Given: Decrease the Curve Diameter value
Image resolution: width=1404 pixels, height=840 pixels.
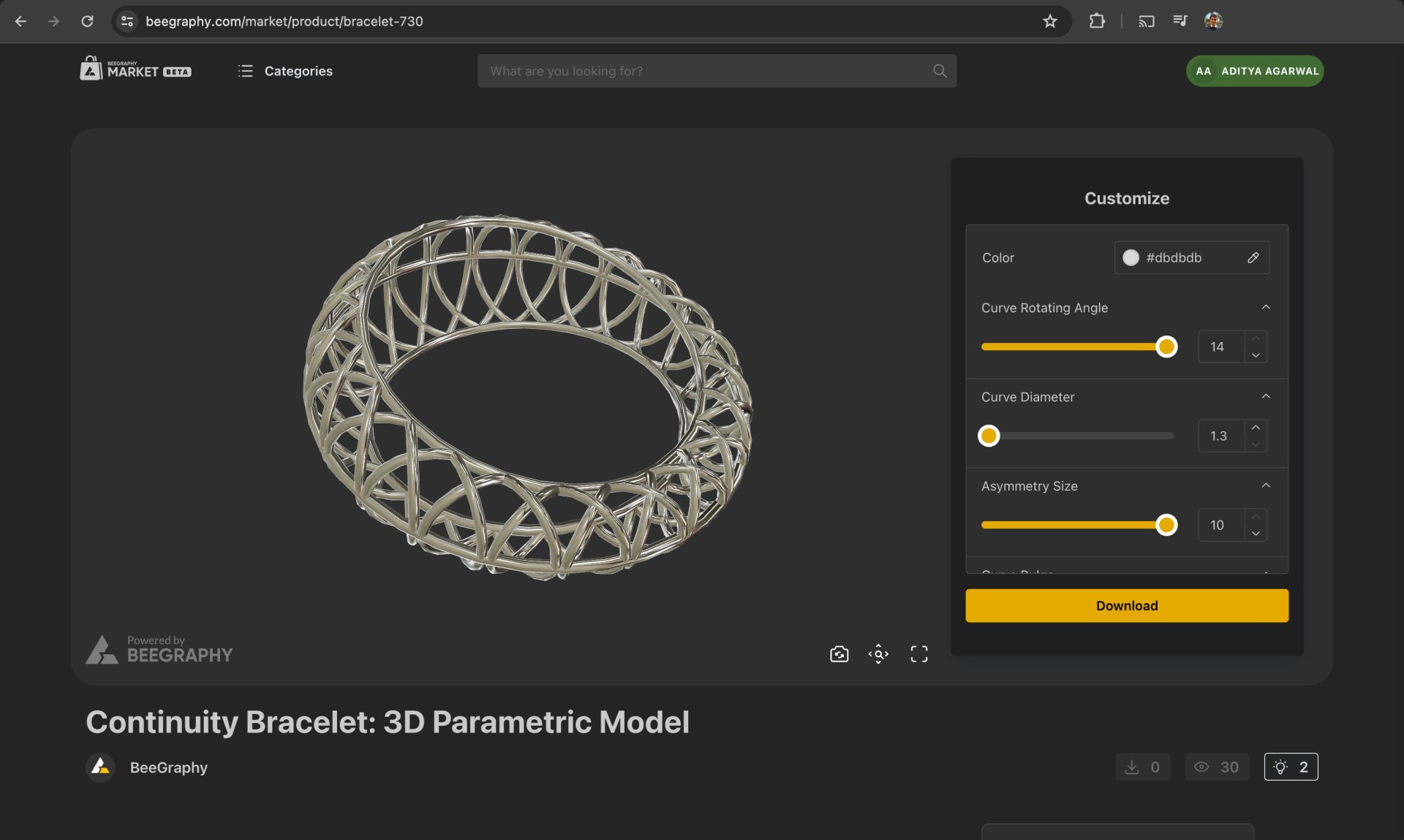Looking at the screenshot, I should [x=1256, y=444].
